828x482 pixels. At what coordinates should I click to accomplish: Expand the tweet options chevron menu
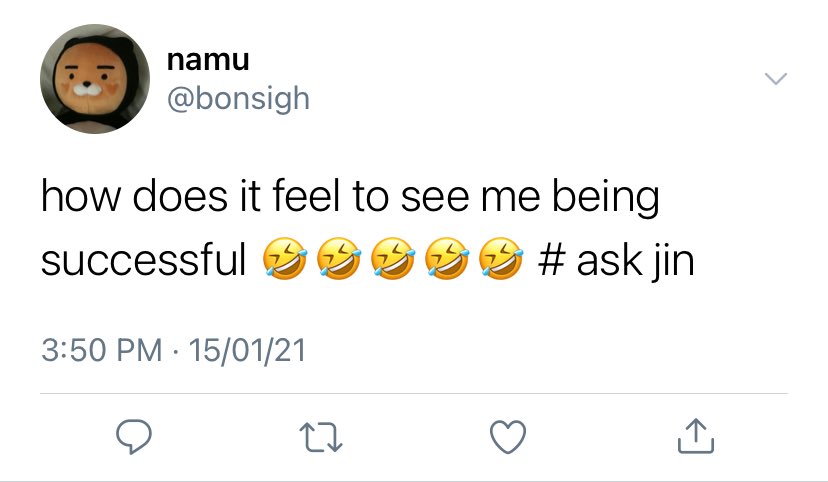click(x=775, y=79)
